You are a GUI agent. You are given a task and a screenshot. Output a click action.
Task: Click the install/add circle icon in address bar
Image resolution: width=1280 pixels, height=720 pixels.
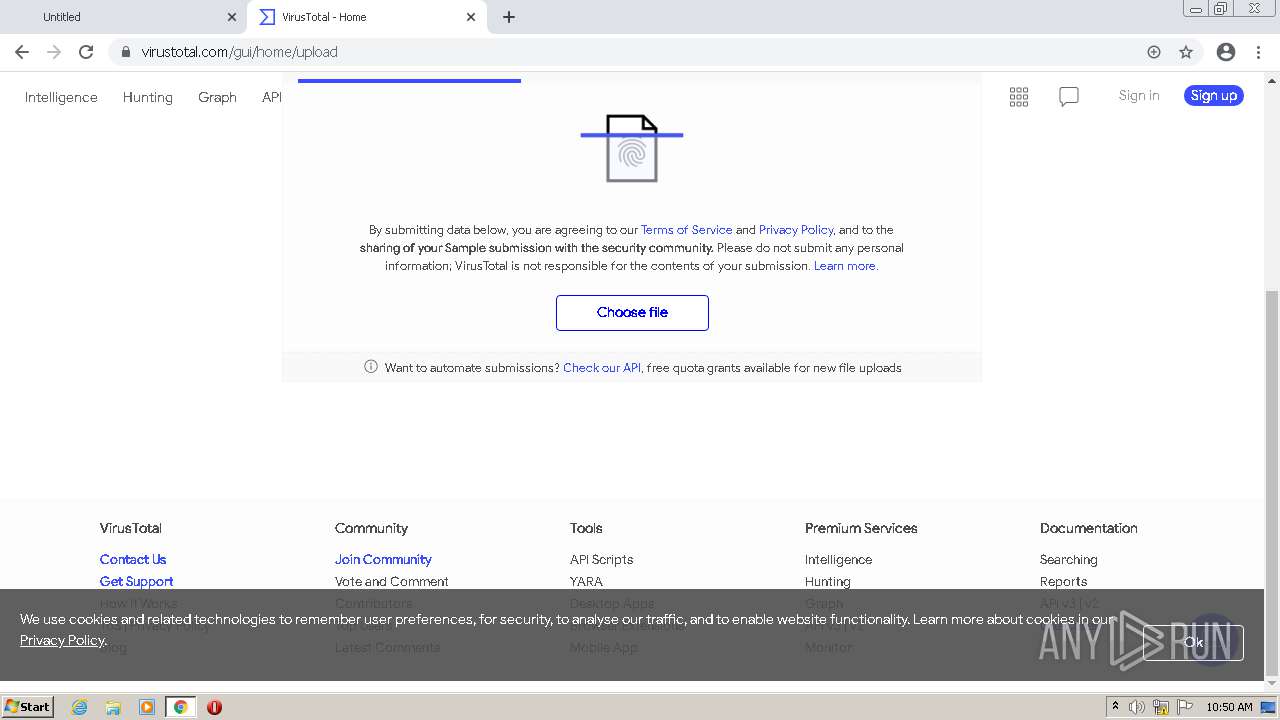[1154, 52]
